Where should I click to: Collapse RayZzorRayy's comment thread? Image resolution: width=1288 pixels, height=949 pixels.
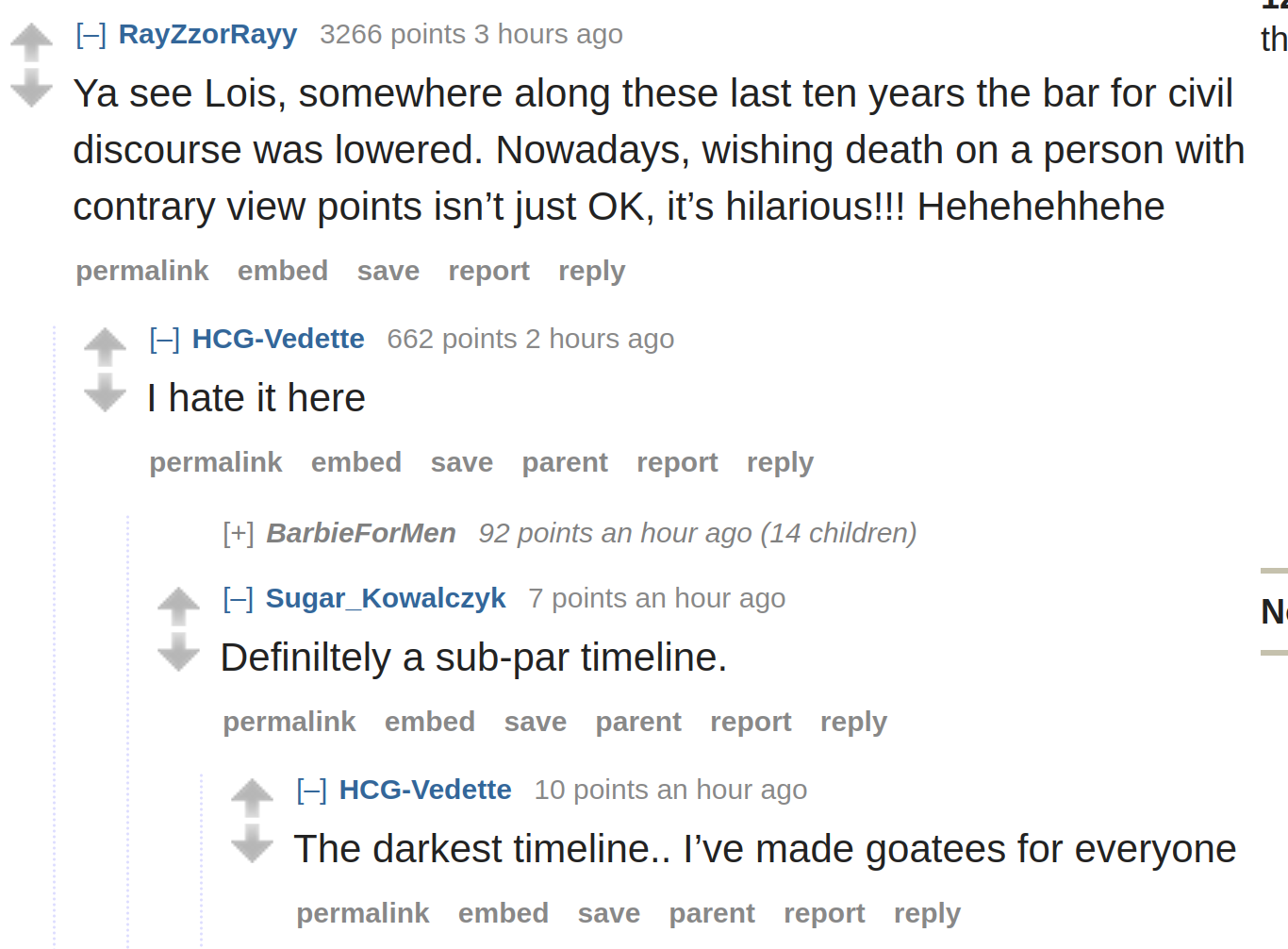coord(91,35)
